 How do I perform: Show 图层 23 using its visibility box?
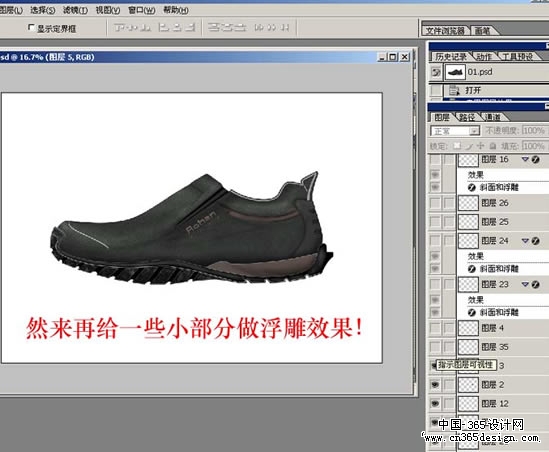435,284
